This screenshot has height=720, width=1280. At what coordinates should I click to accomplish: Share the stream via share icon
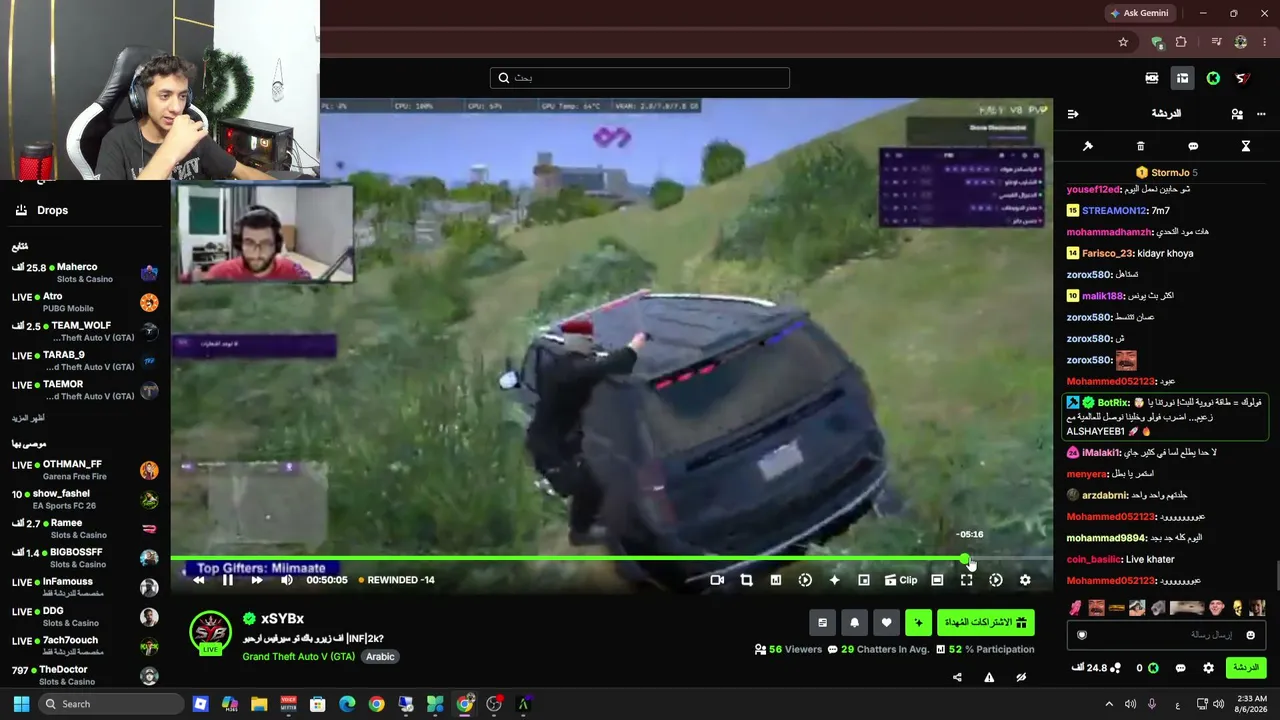tap(957, 677)
